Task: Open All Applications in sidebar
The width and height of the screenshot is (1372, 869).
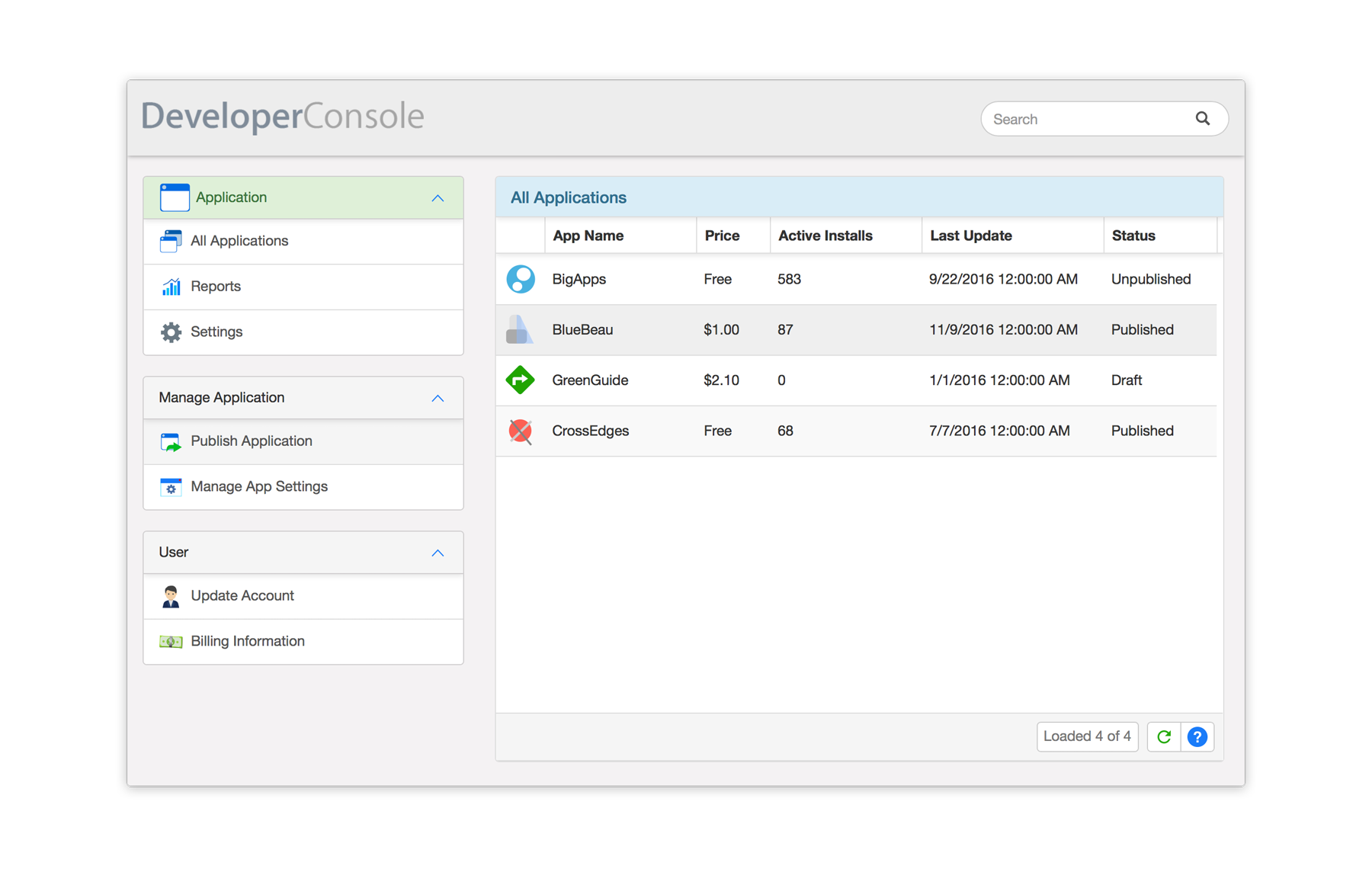Action: [239, 241]
